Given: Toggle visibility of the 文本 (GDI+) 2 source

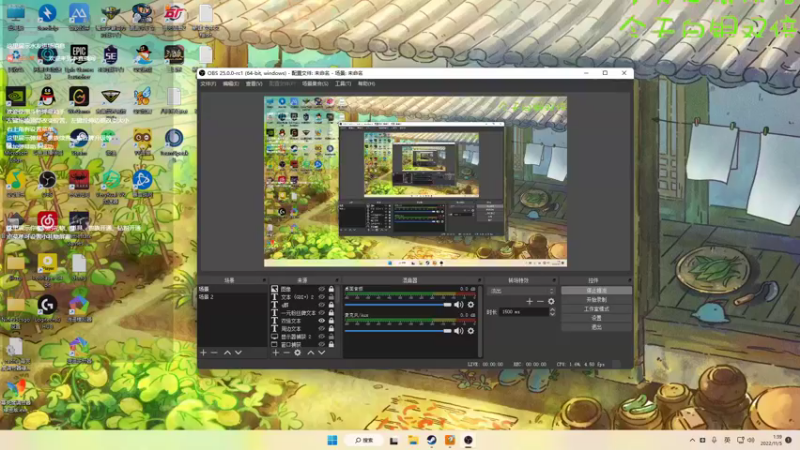Looking at the screenshot, I should pos(321,297).
